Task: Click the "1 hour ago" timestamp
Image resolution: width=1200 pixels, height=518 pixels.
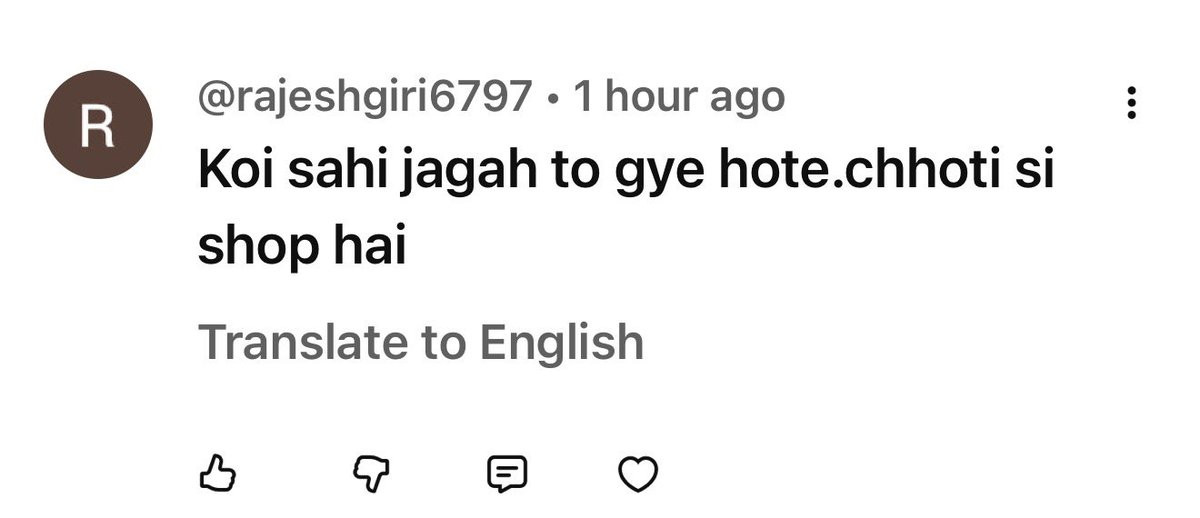Action: pyautogui.click(x=679, y=98)
